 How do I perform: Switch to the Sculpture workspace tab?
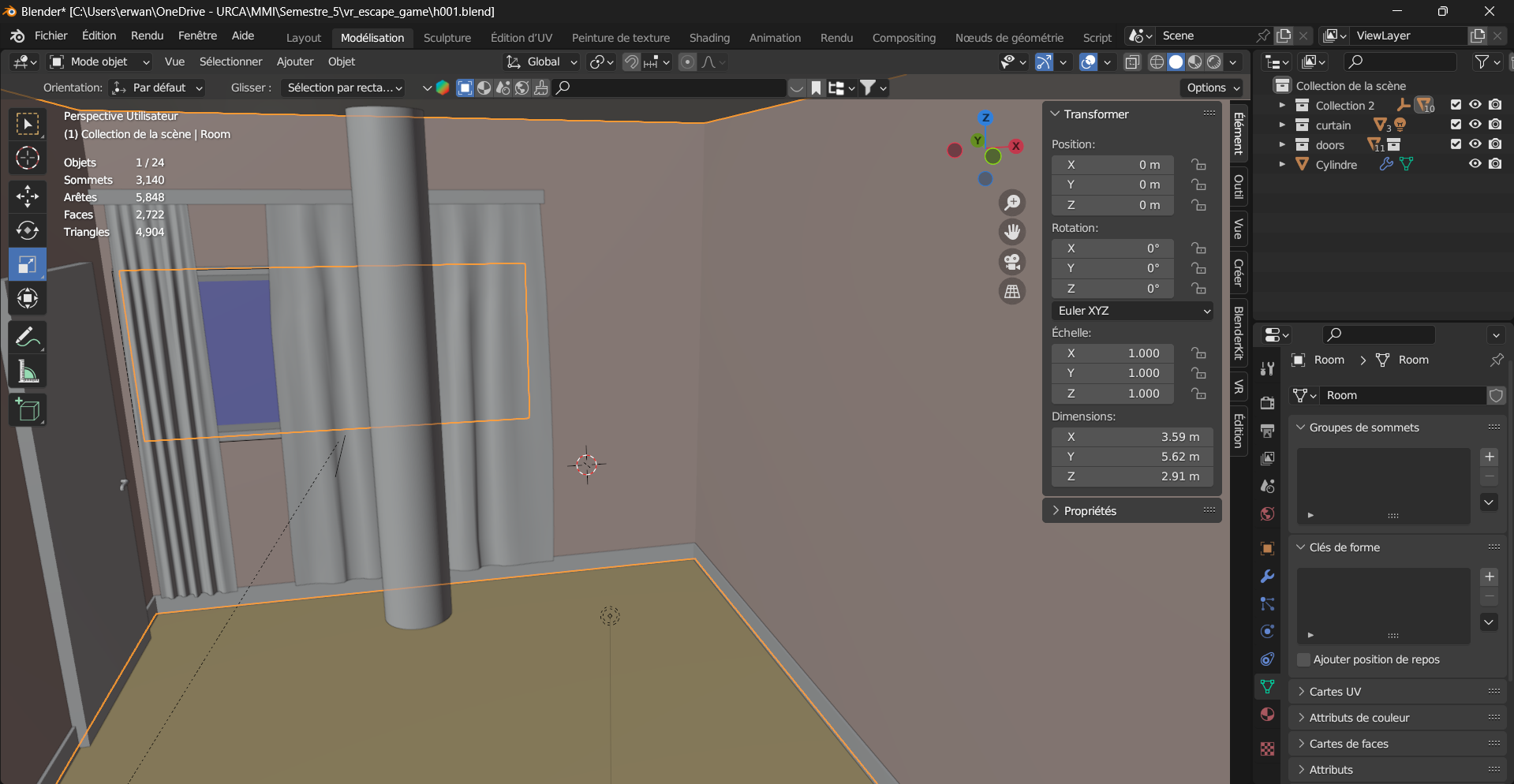point(447,38)
